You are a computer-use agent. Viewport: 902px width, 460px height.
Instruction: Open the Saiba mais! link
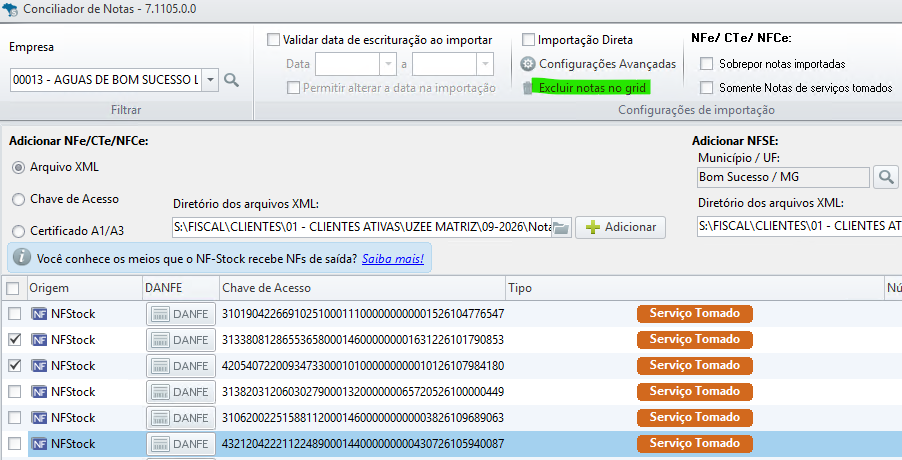393,259
